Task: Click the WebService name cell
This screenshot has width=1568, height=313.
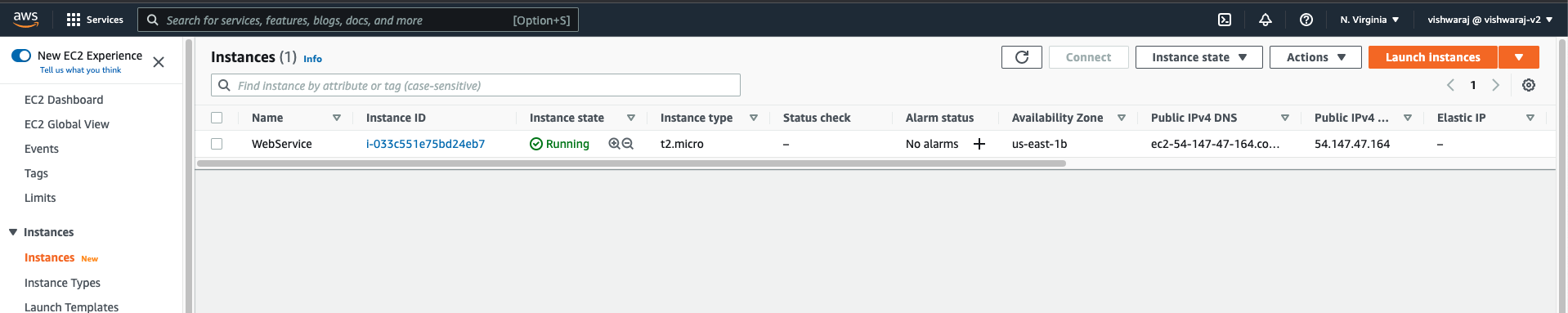Action: click(x=282, y=144)
